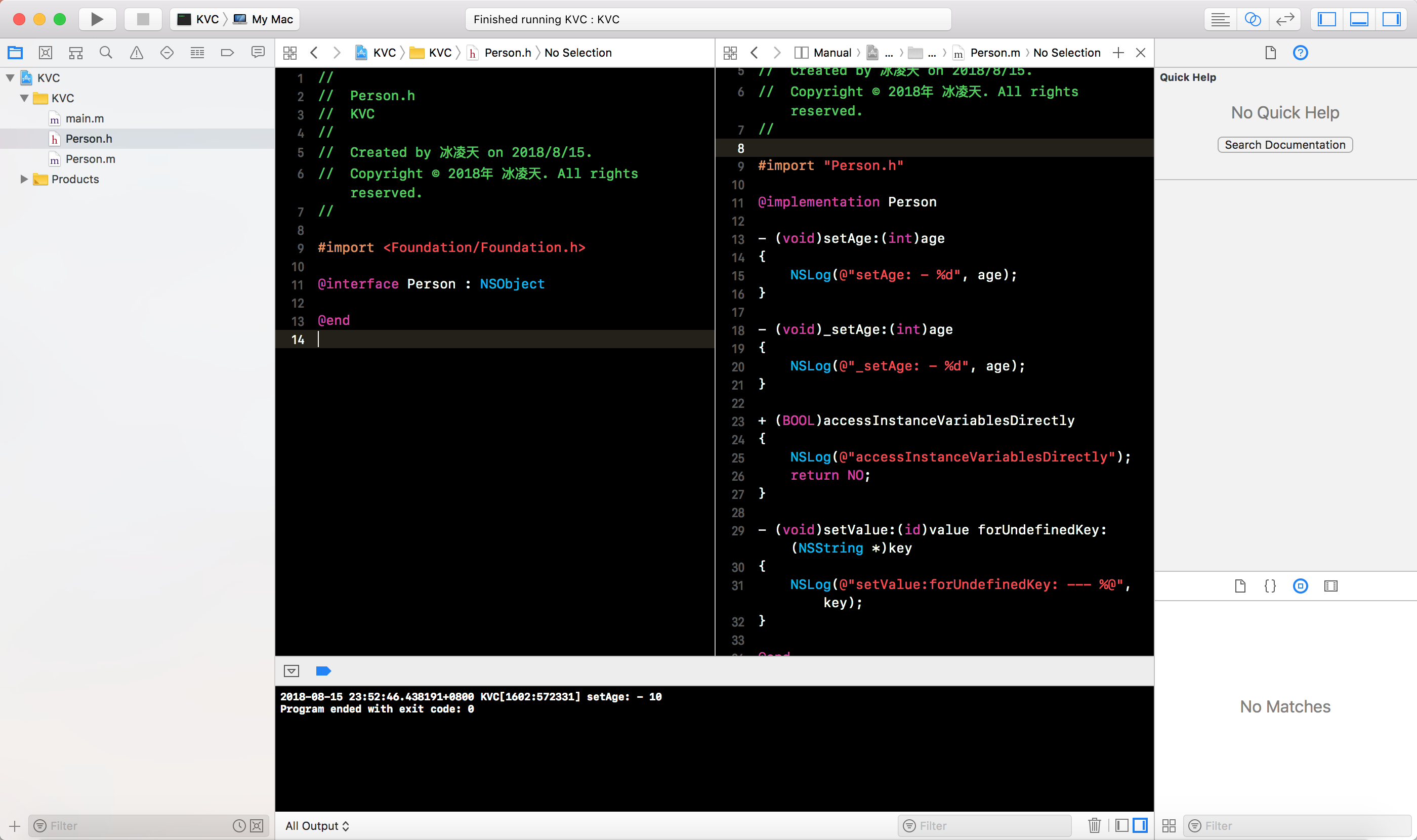The height and width of the screenshot is (840, 1417).
Task: Open the Find navigator search icon
Action: 106,53
